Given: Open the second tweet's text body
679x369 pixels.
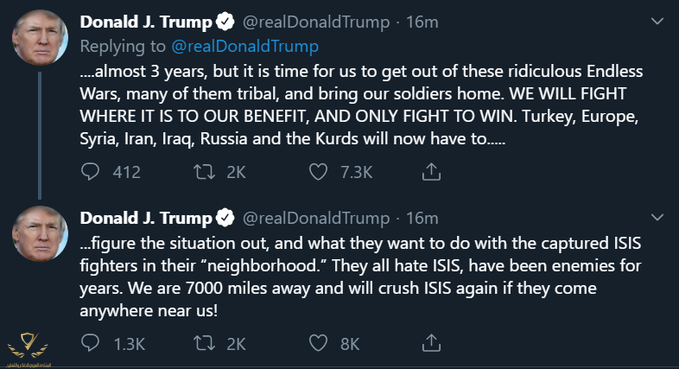Looking at the screenshot, I should pyautogui.click(x=360, y=277).
